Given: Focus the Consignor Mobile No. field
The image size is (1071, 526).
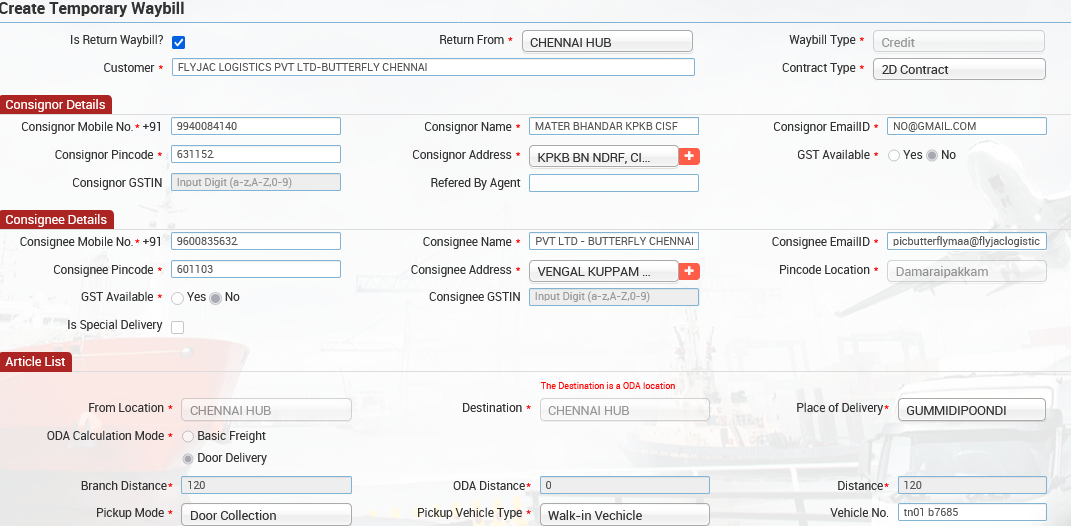Looking at the screenshot, I should tap(256, 126).
